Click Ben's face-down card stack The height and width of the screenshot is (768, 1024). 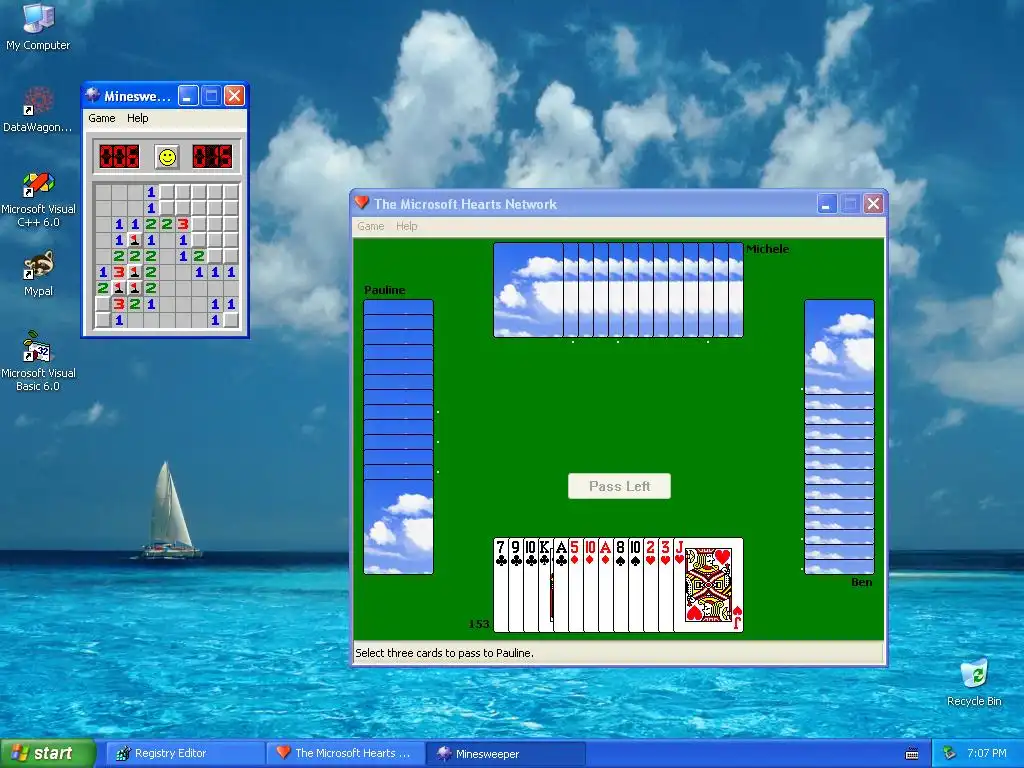839,437
